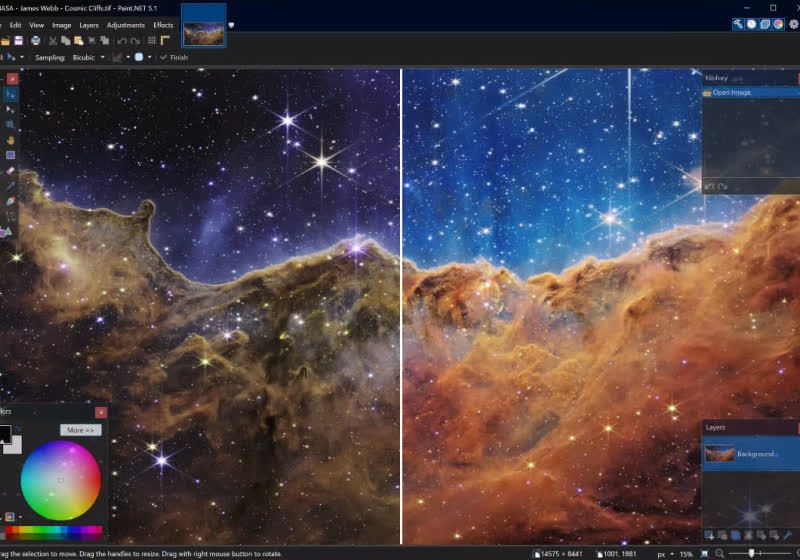Select the Line/Curve tool
The height and width of the screenshot is (560, 800).
(10, 217)
